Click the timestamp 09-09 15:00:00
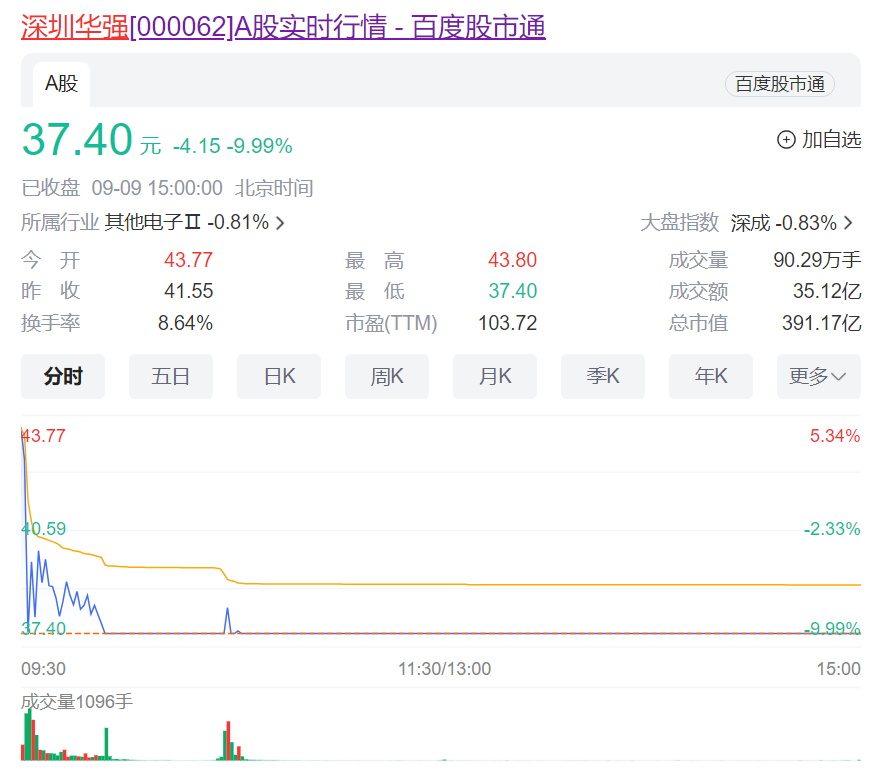 coord(157,188)
